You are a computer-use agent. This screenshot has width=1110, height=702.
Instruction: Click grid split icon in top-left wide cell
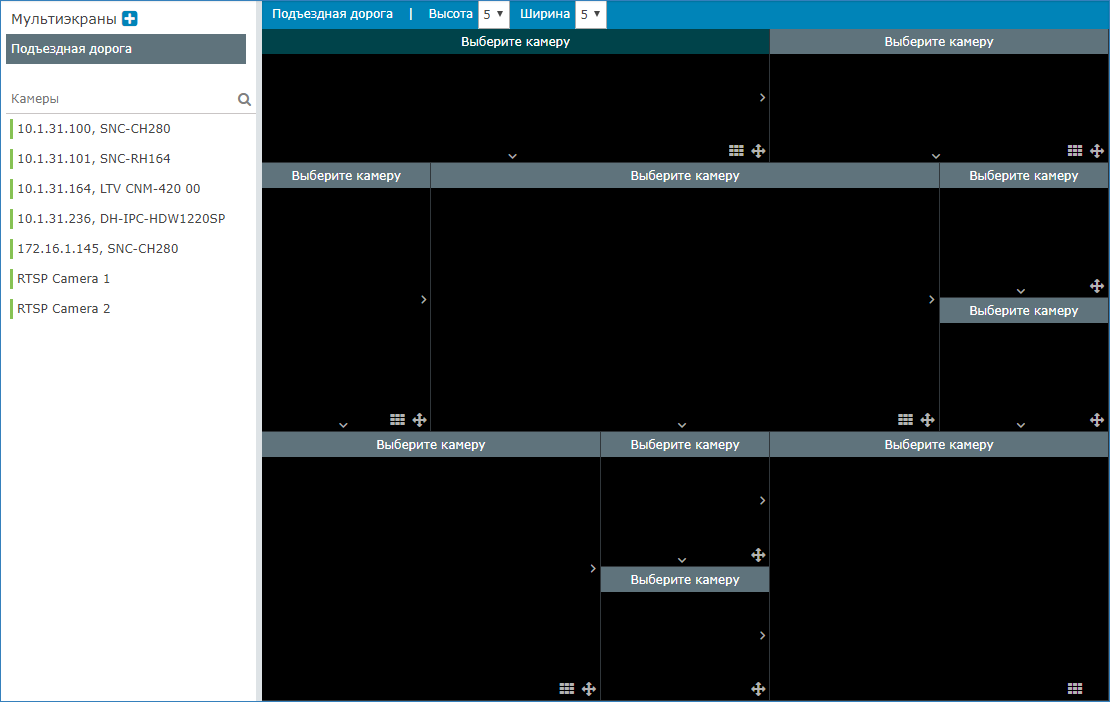click(x=736, y=151)
